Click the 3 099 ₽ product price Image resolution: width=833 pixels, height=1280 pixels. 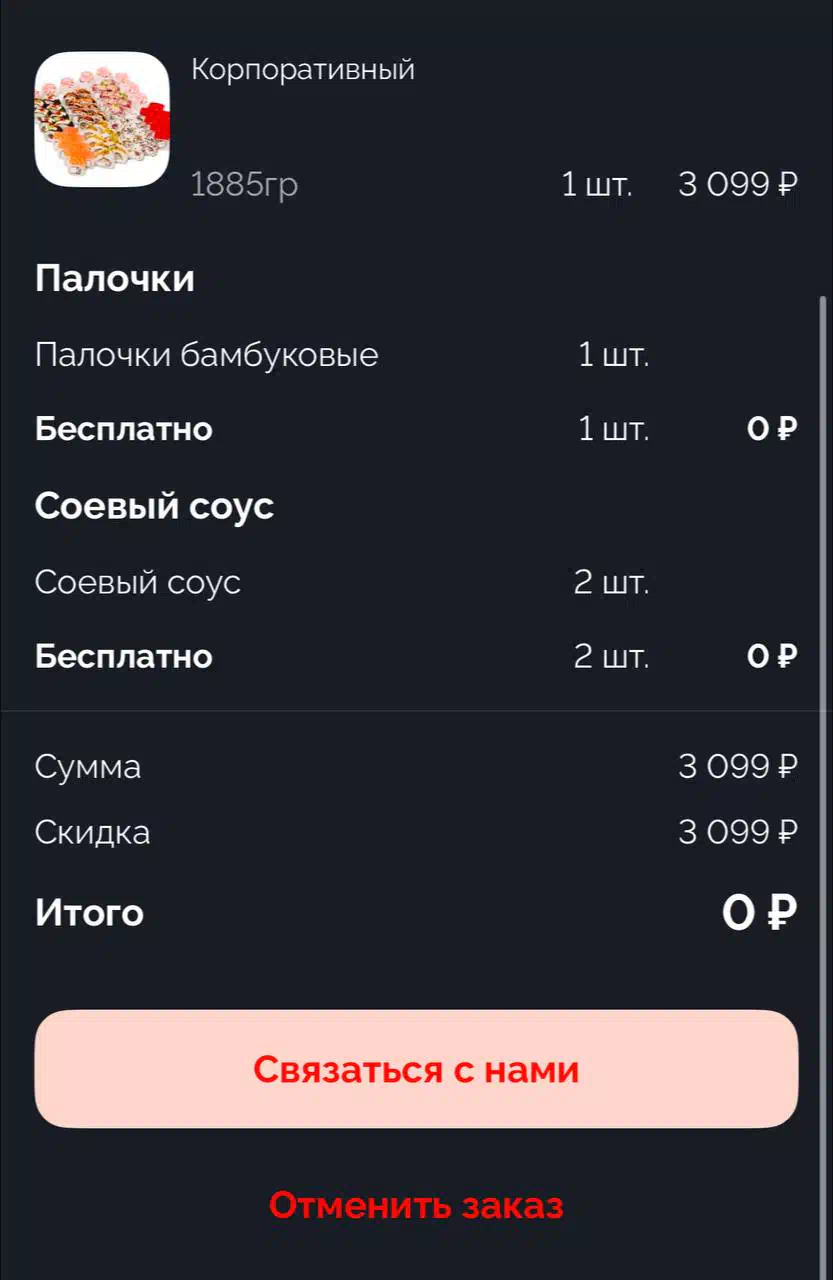(738, 184)
